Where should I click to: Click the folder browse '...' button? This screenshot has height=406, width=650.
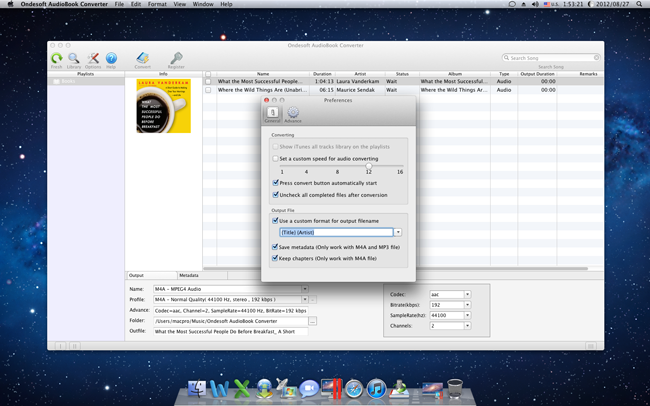[x=313, y=321]
